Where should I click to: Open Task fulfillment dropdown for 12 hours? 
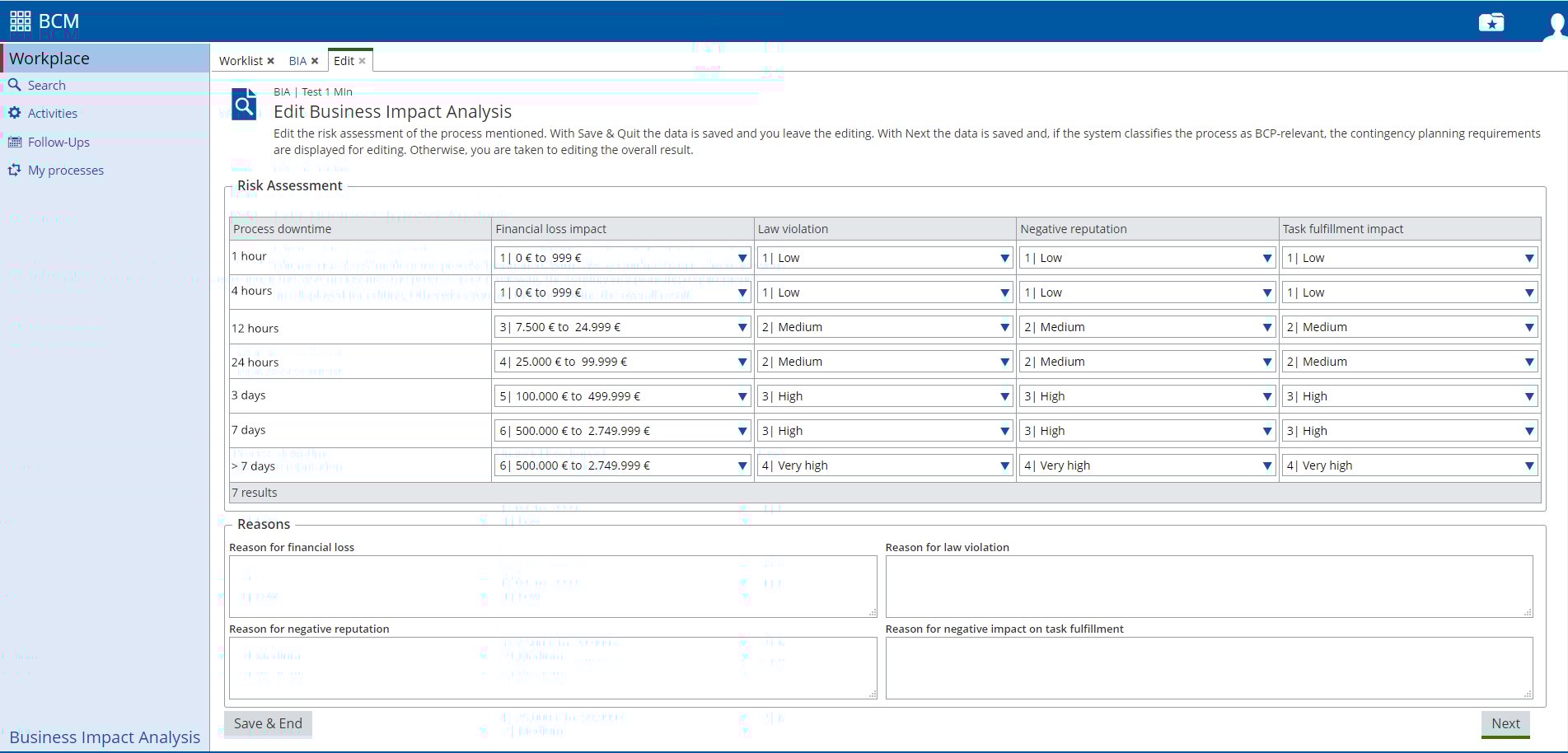click(1410, 327)
